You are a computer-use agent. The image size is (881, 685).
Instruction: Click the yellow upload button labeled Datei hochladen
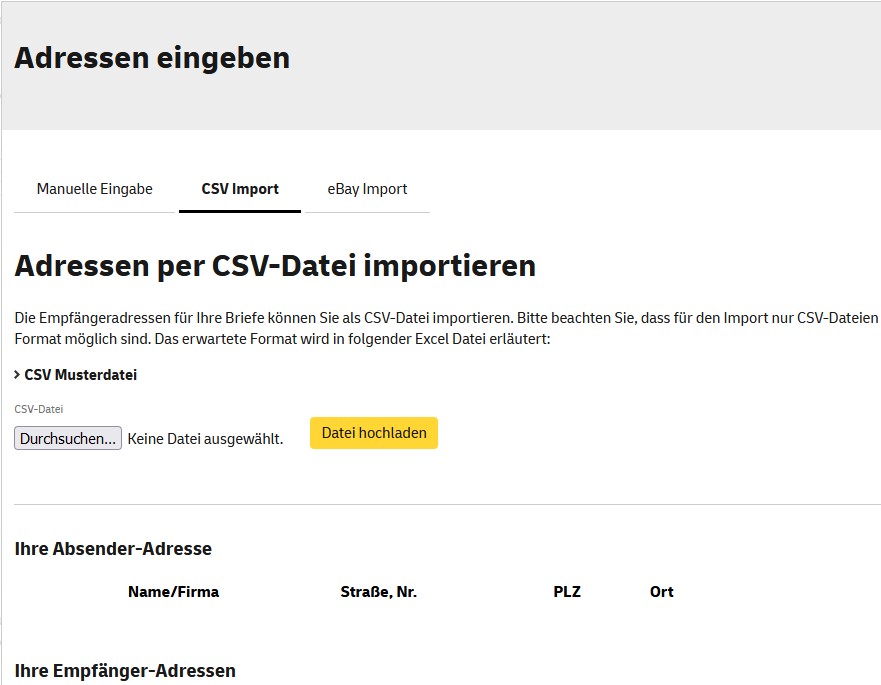[x=373, y=433]
